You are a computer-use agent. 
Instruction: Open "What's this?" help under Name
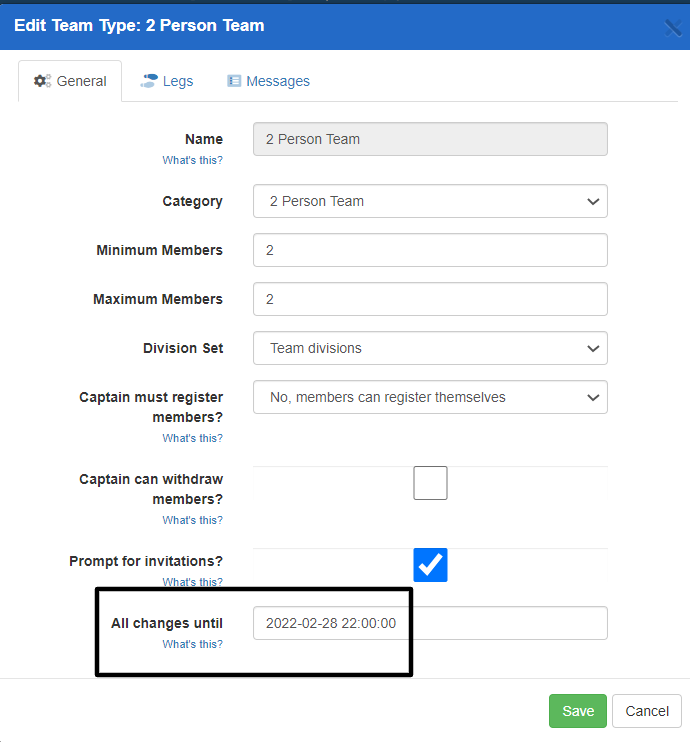pos(193,160)
